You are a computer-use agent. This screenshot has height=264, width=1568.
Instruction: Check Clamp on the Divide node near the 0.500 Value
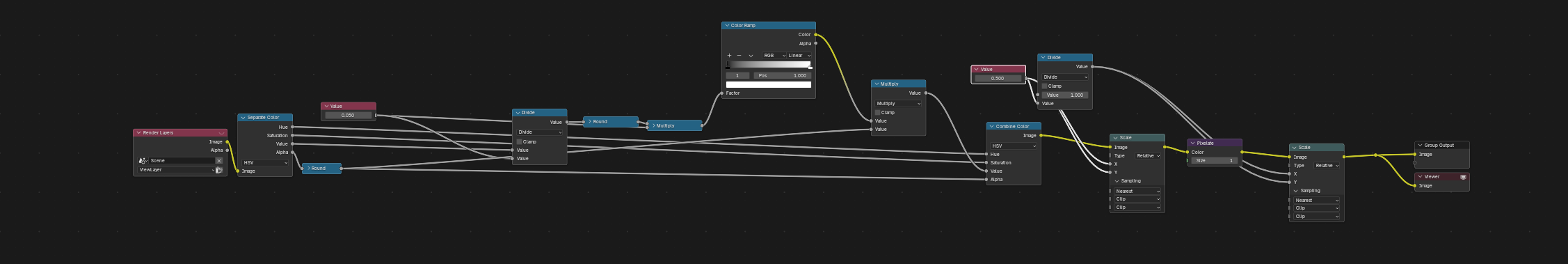click(x=1044, y=86)
